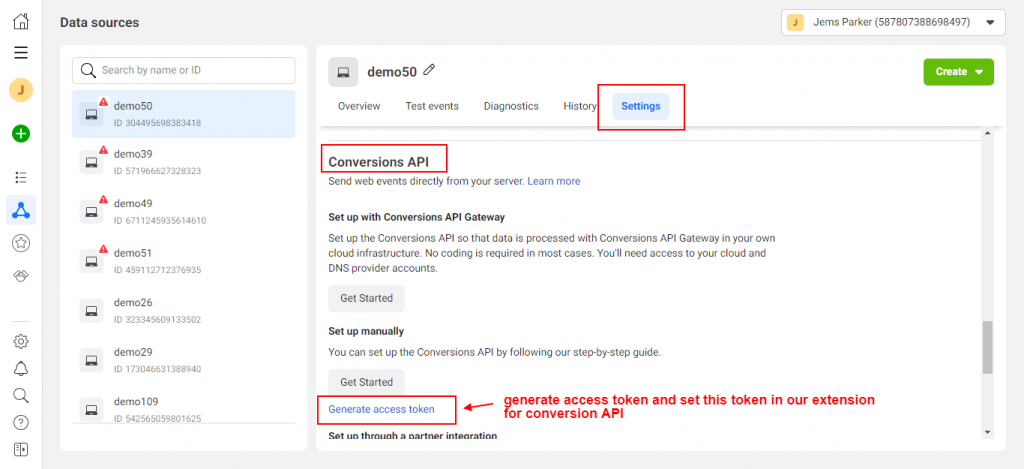Open the home icon in left sidebar
This screenshot has width=1024, height=469.
pyautogui.click(x=21, y=21)
